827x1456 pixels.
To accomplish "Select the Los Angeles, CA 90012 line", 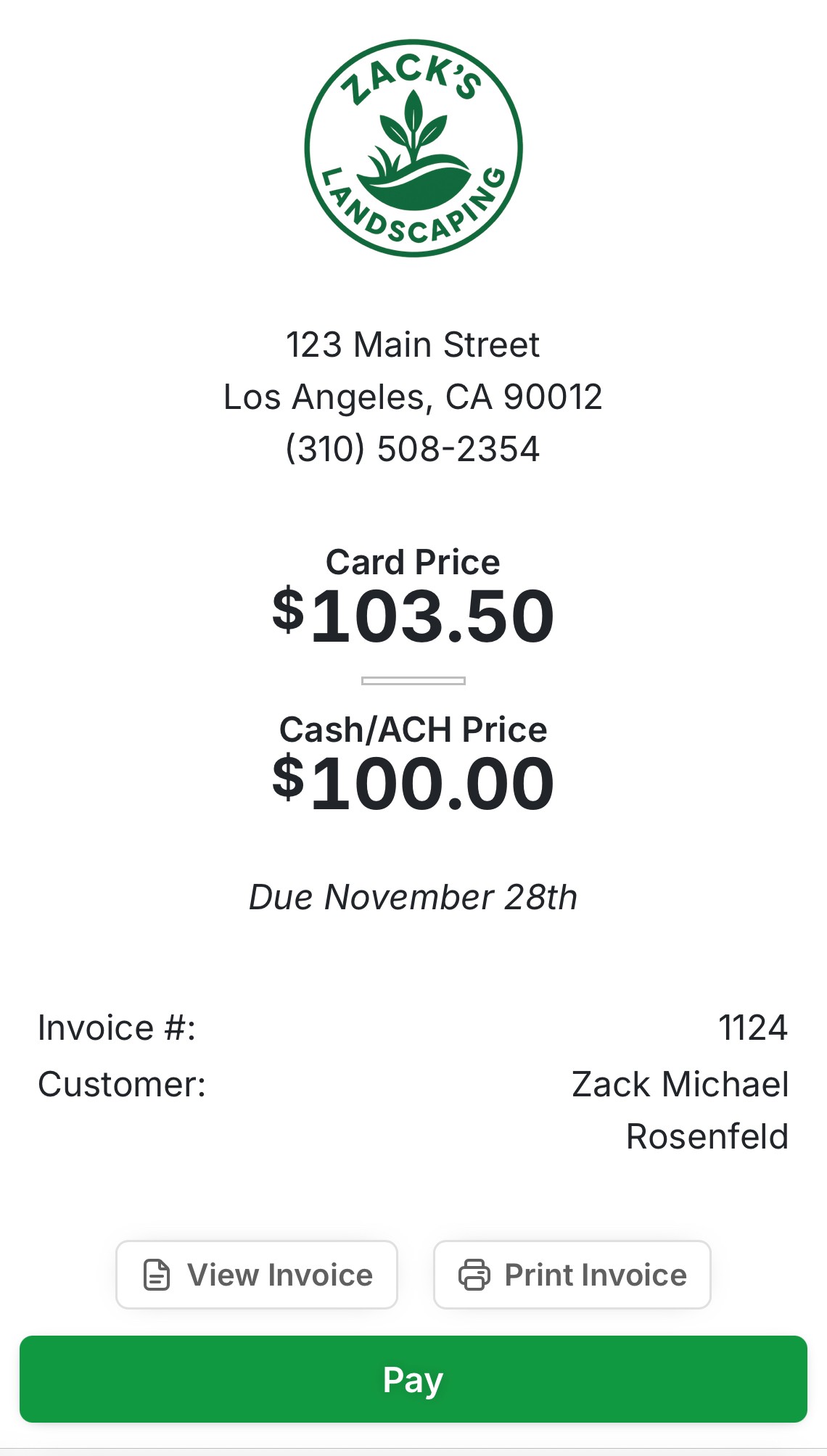I will click(x=413, y=397).
